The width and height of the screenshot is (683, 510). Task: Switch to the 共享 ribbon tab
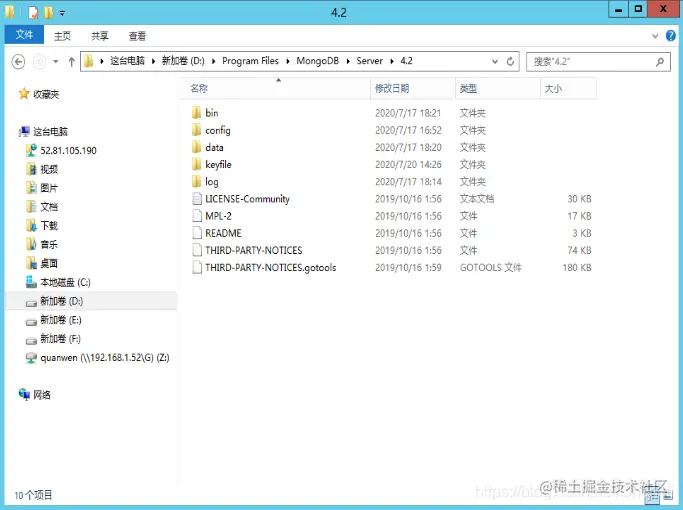pos(100,36)
